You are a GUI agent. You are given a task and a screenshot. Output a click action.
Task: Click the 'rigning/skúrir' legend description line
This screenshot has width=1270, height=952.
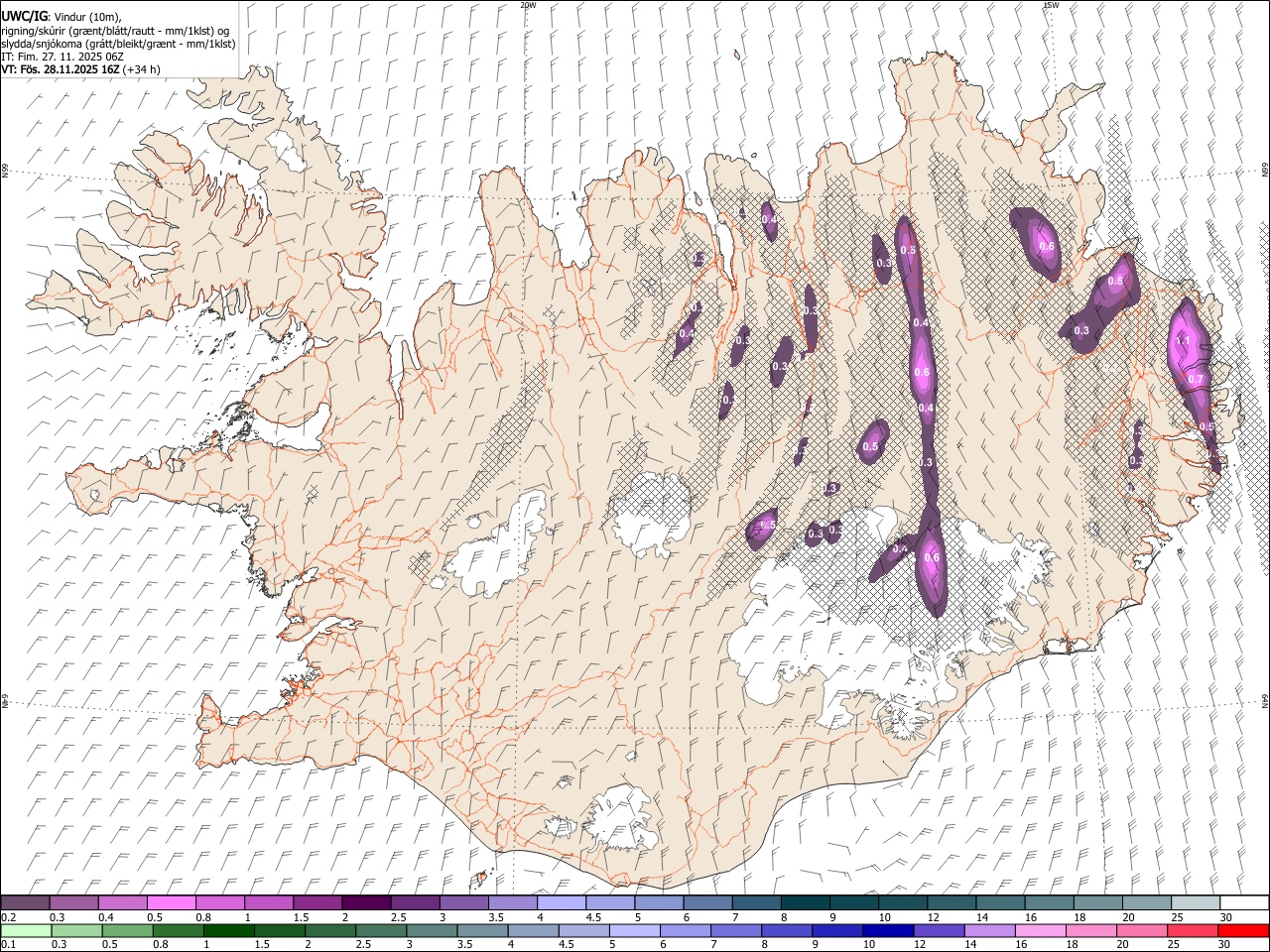[x=115, y=30]
